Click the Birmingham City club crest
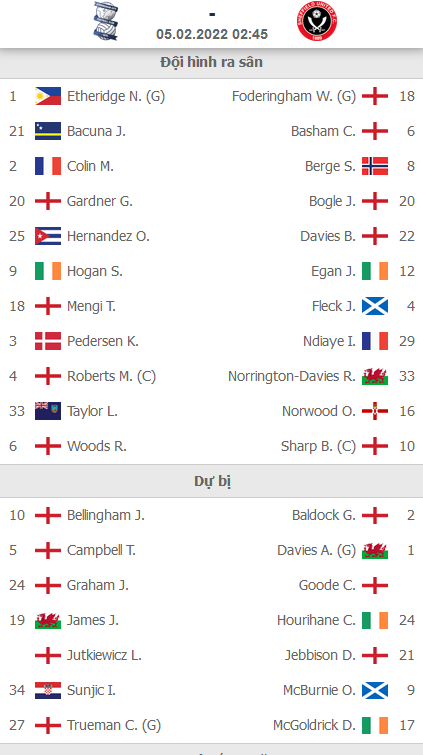The image size is (423, 755). point(106,21)
